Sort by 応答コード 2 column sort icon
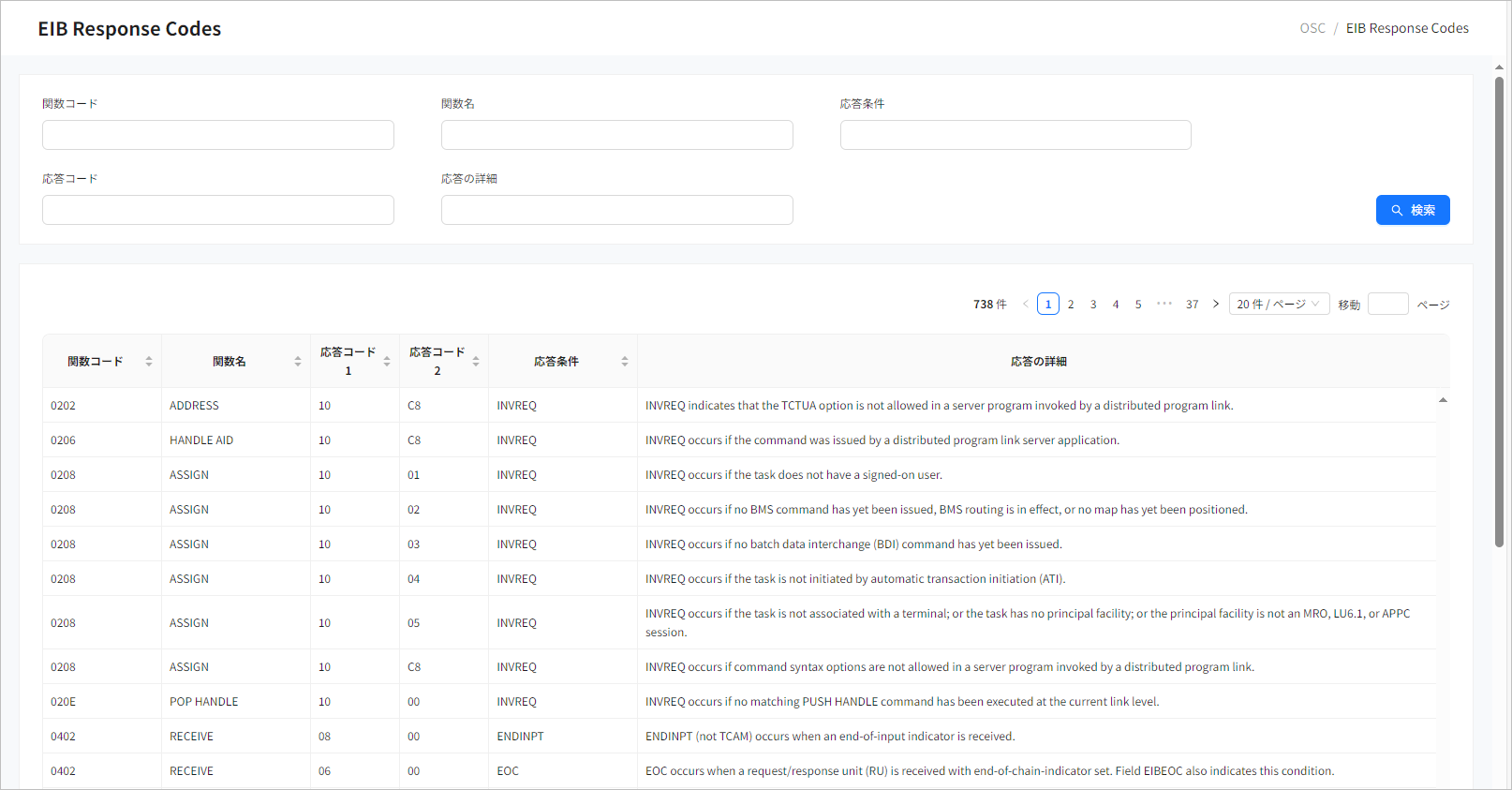The height and width of the screenshot is (790, 1512). [476, 362]
